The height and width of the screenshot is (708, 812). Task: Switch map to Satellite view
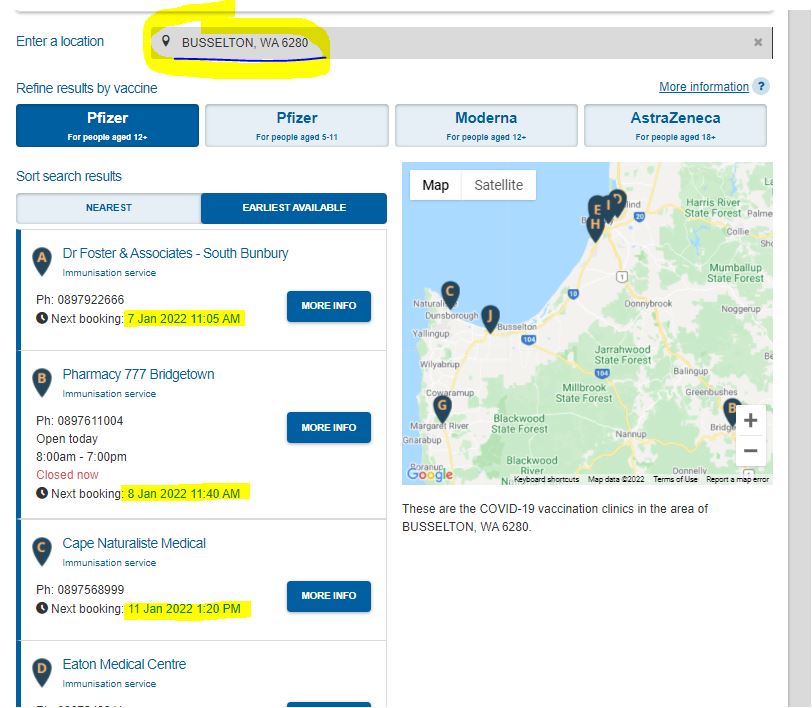(499, 185)
